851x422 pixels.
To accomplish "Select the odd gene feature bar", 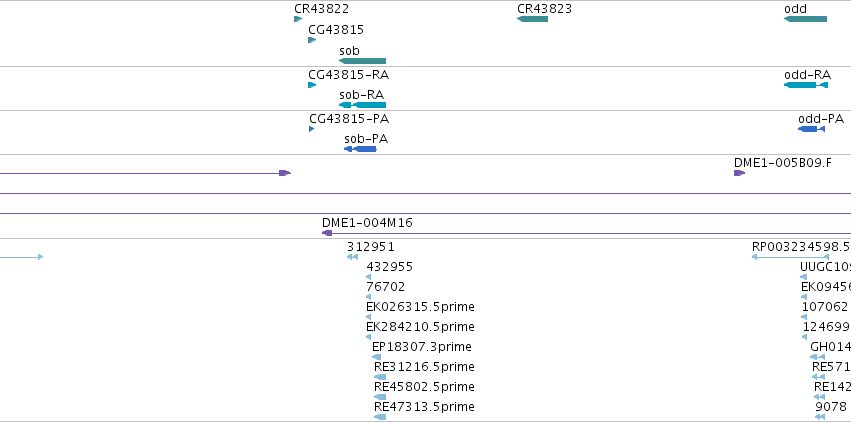I will [805, 19].
